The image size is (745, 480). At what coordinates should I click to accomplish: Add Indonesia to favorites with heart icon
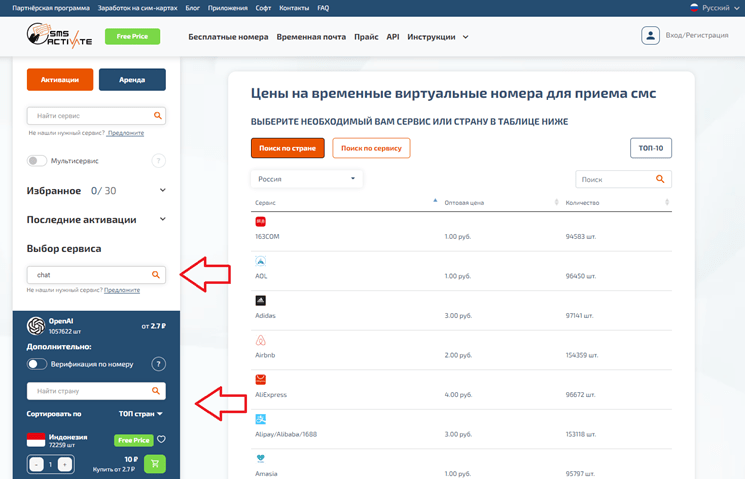click(162, 439)
